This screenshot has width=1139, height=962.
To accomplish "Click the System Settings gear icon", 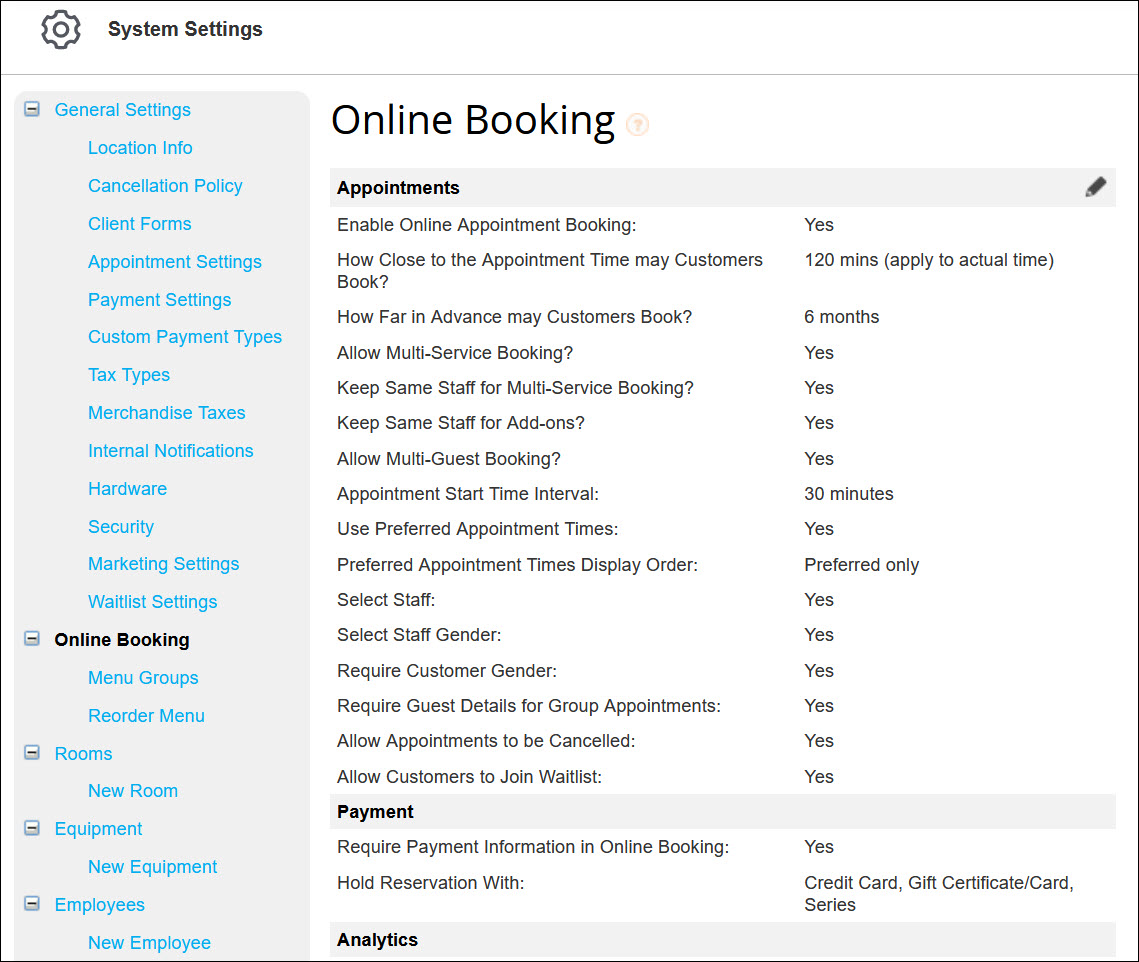I will [60, 29].
